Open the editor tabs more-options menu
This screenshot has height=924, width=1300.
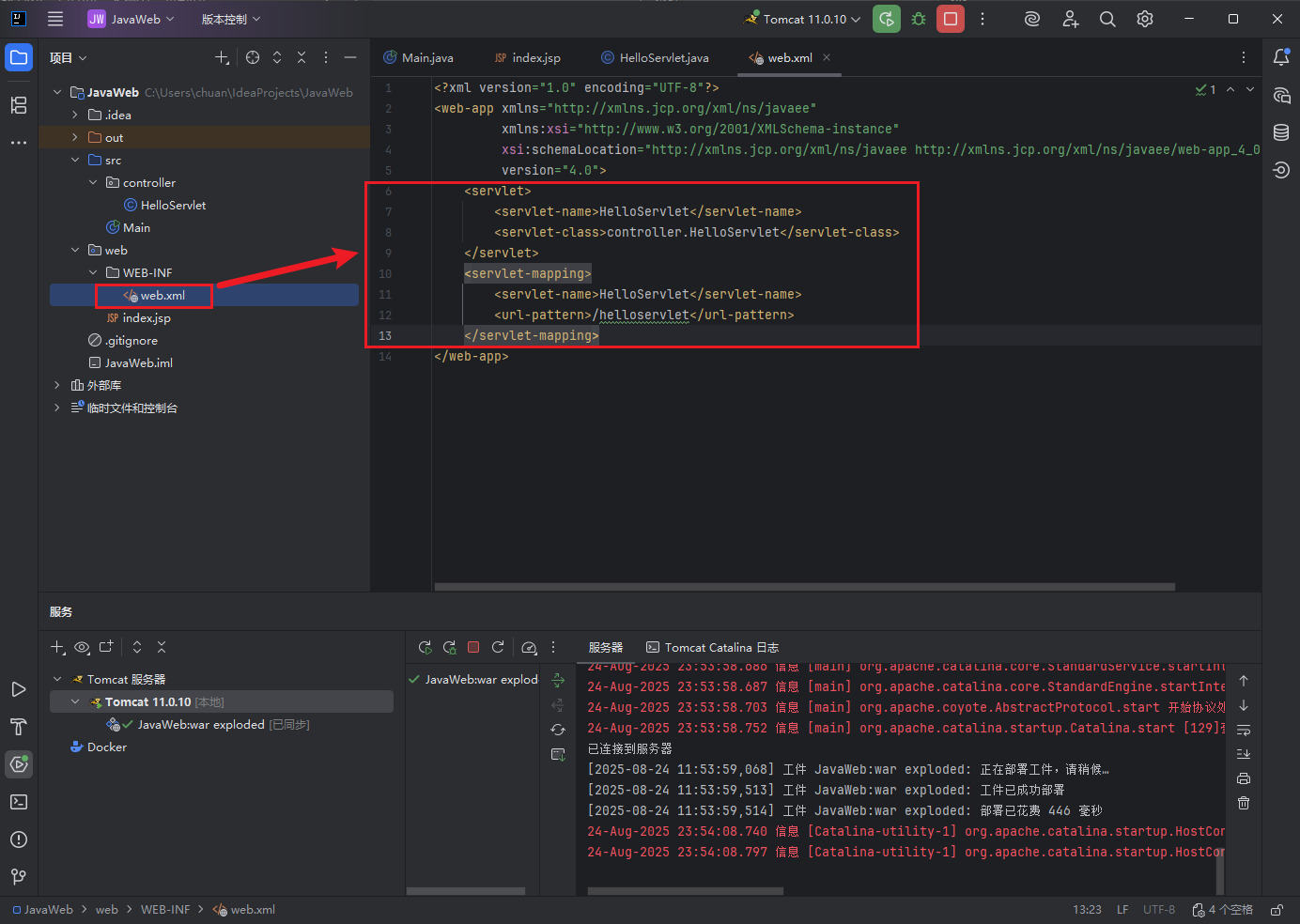point(1244,57)
